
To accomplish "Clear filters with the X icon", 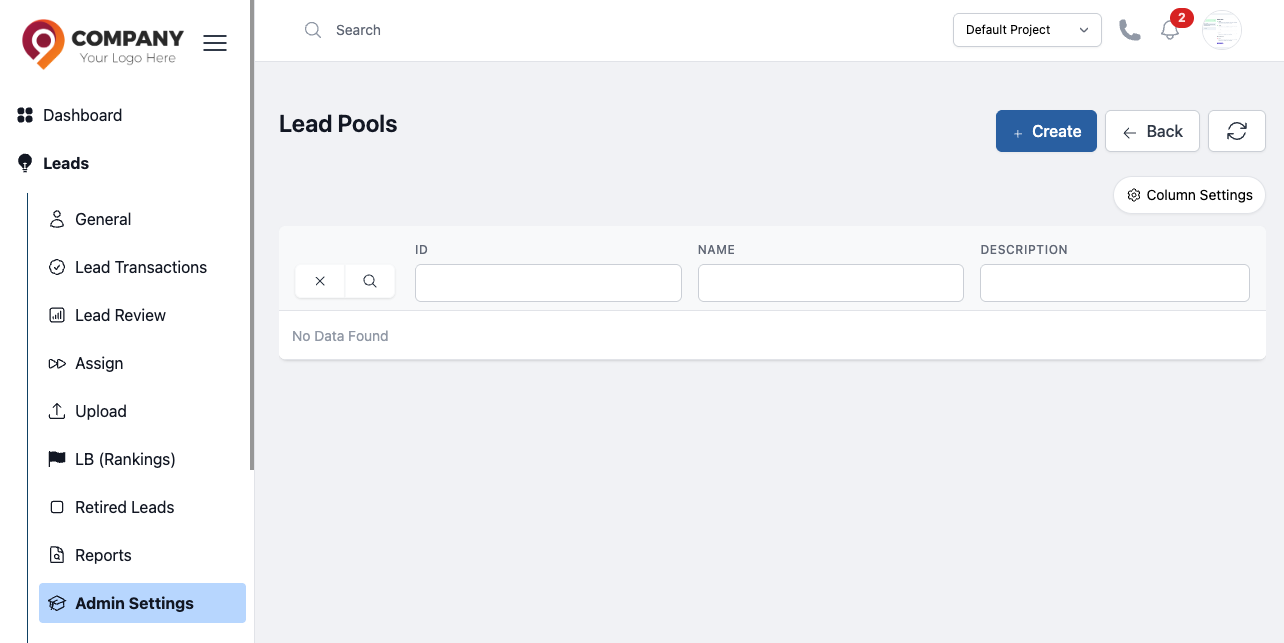I will pos(320,281).
